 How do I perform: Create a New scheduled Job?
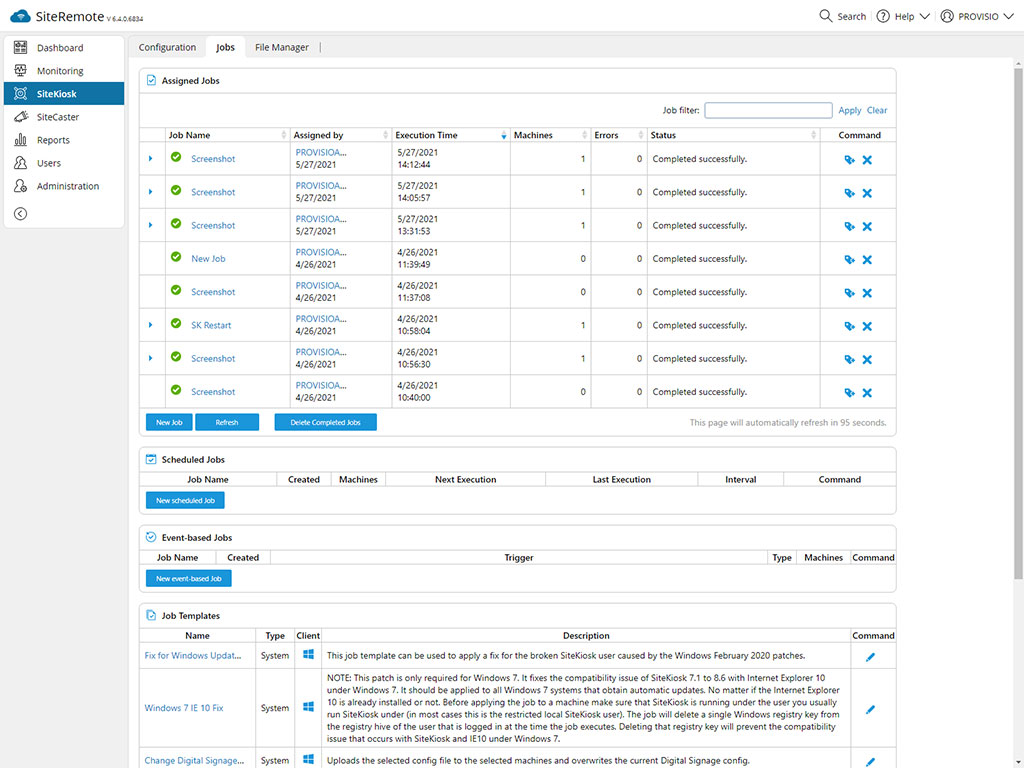coord(185,500)
